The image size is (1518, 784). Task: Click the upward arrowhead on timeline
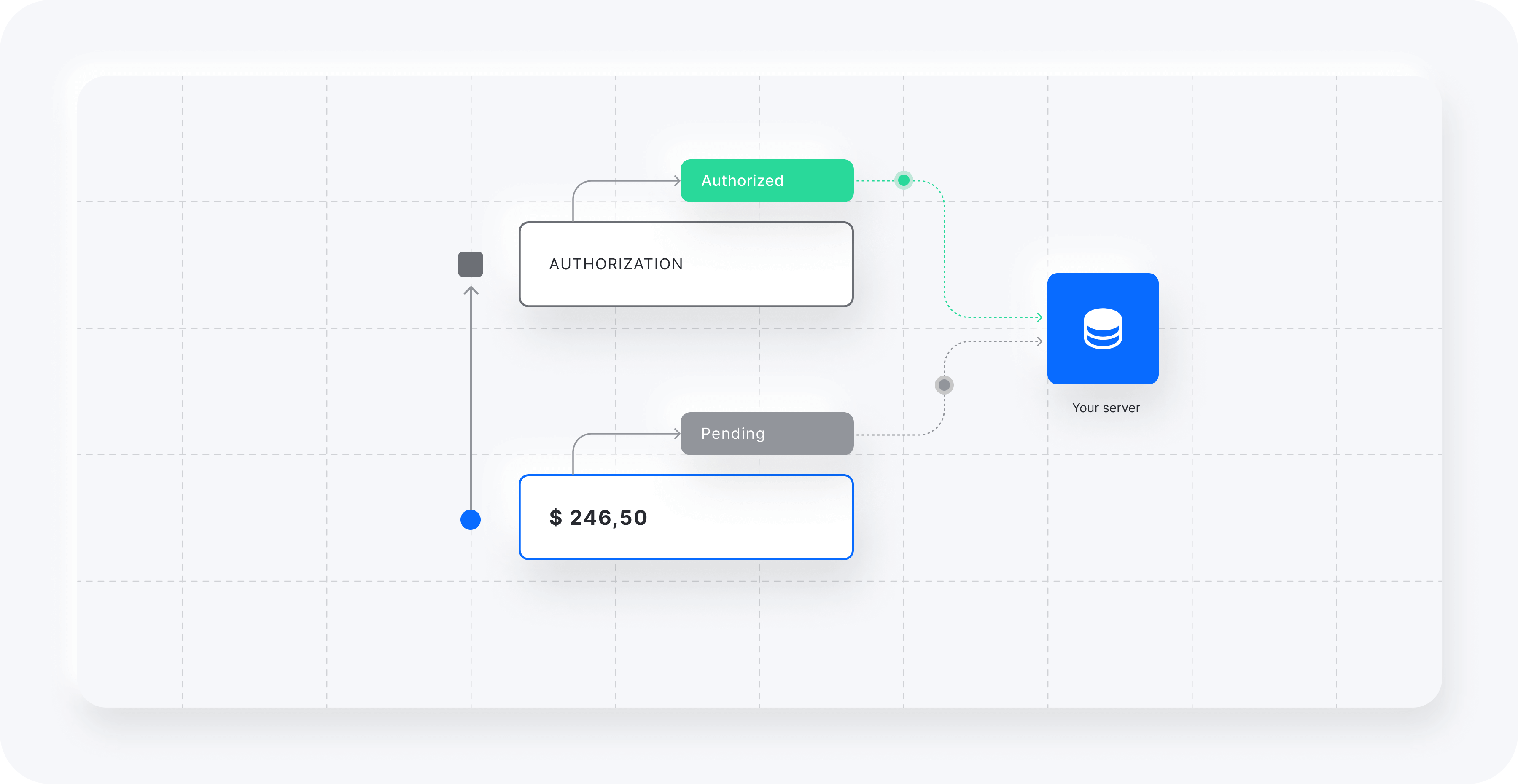click(x=471, y=290)
